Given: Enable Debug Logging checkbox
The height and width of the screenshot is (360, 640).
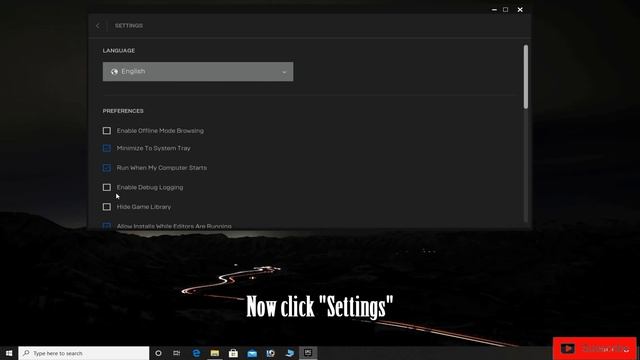Looking at the screenshot, I should (x=107, y=187).
